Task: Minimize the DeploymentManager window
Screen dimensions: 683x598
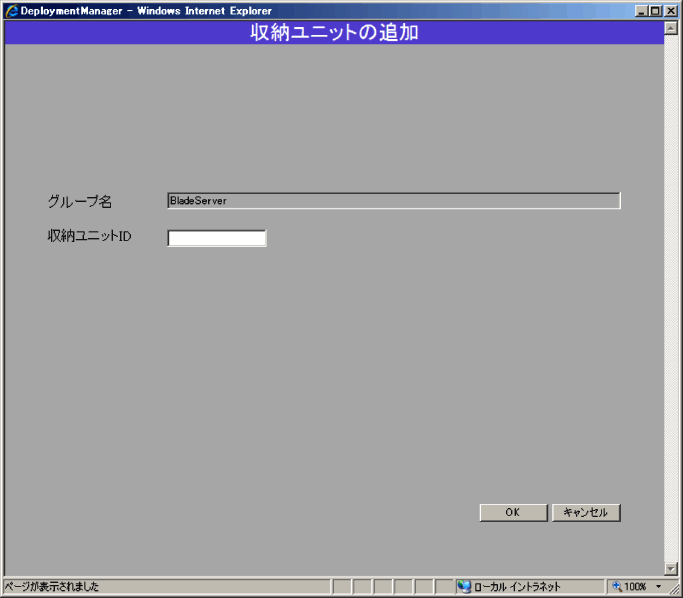Action: [641, 11]
